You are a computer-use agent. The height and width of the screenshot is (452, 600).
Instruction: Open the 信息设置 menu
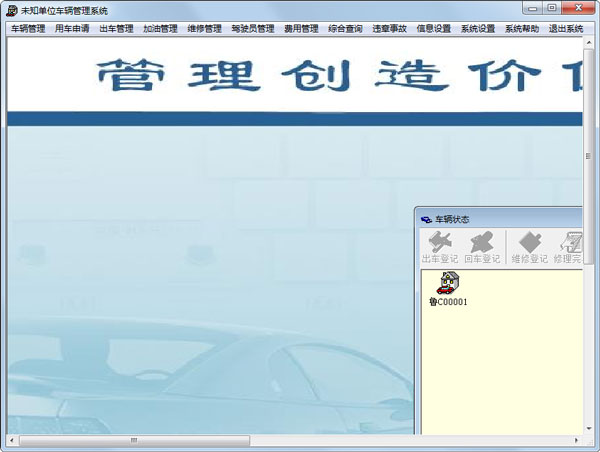434,29
